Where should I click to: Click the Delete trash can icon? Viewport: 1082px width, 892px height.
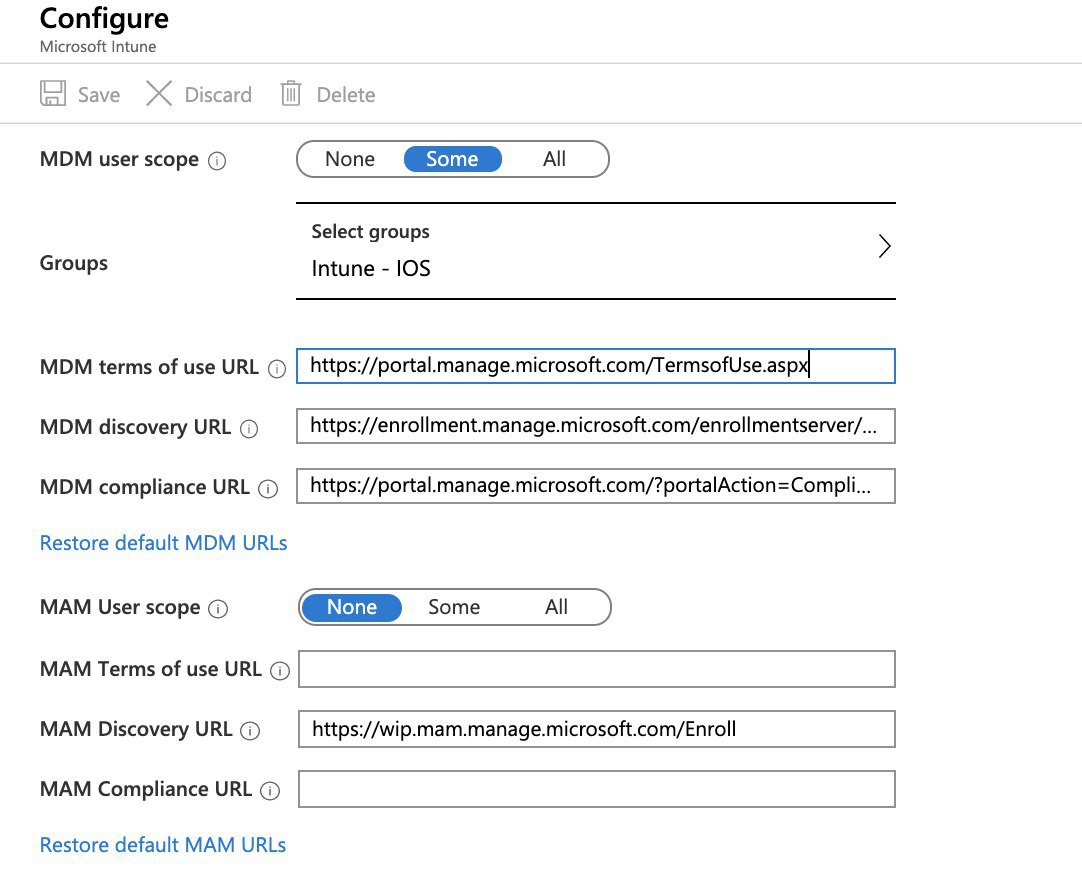point(291,93)
